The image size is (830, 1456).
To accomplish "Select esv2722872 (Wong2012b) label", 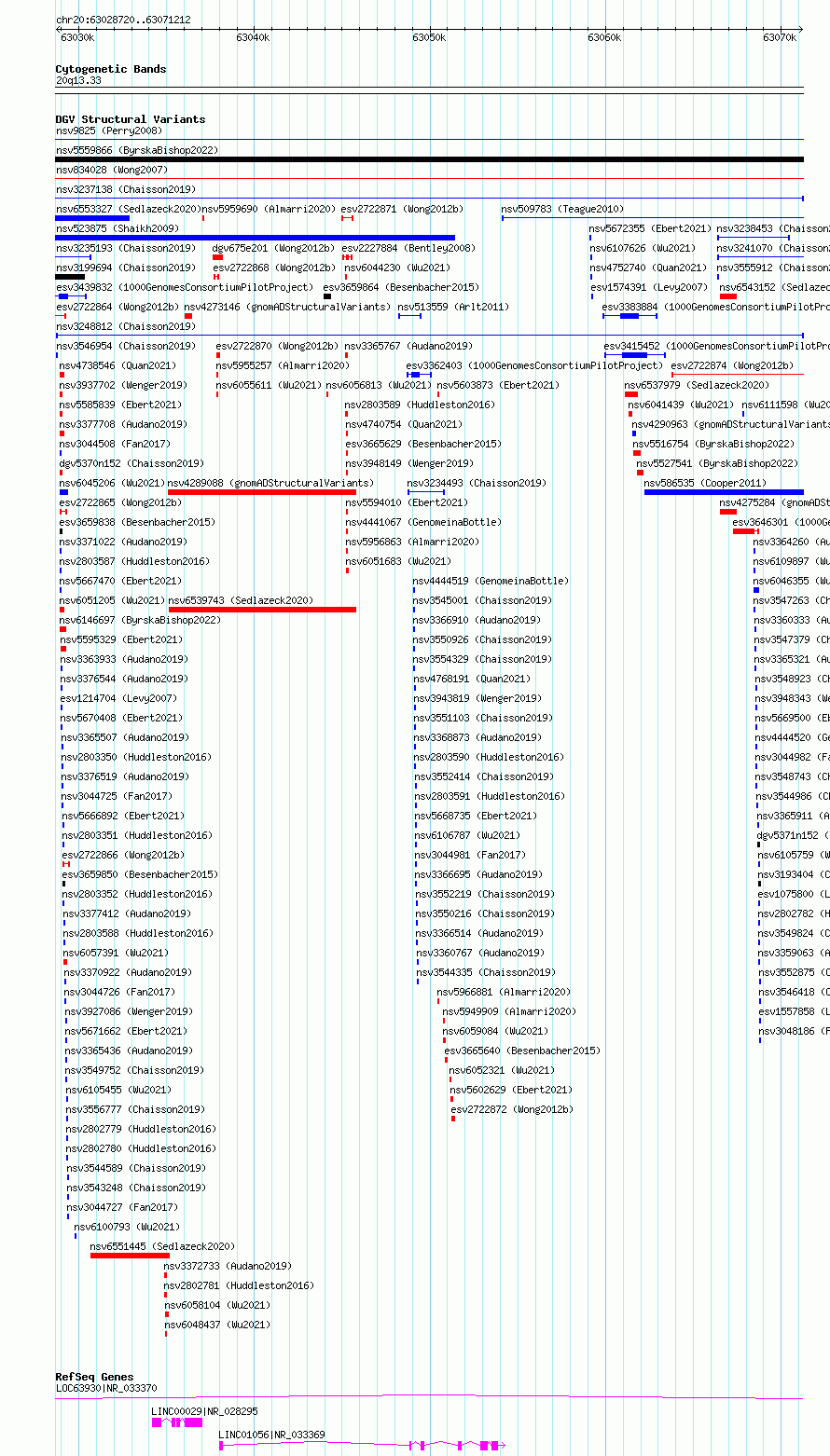I will click(x=512, y=1109).
